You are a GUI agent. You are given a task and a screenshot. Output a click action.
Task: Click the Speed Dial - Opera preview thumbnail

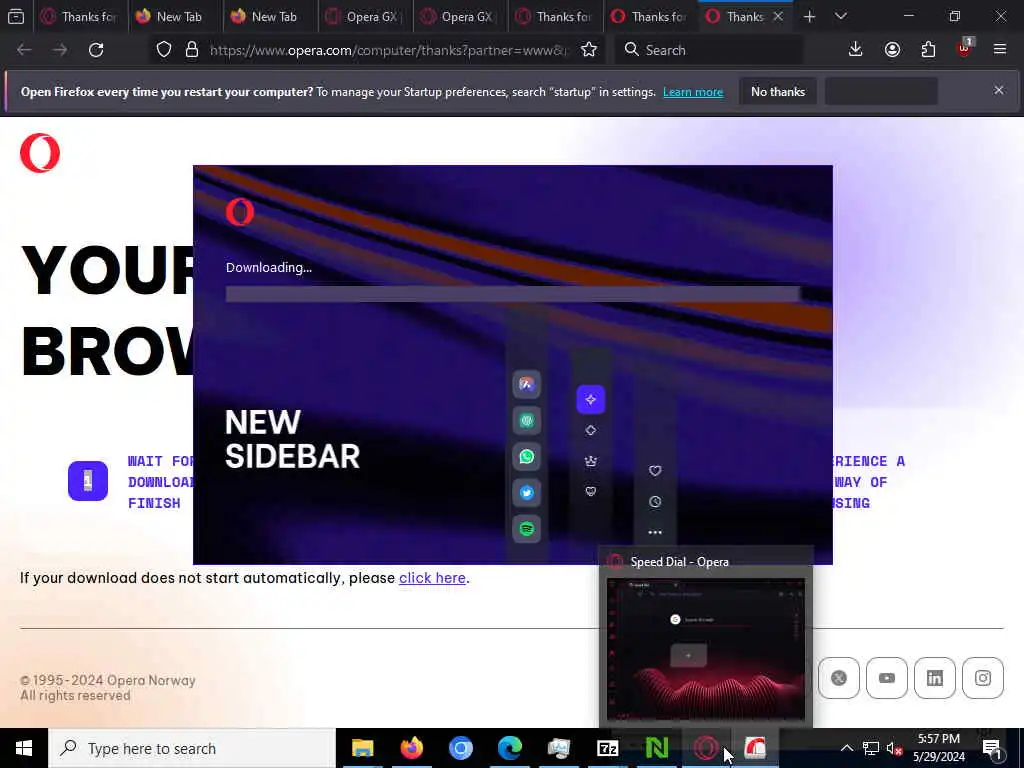(x=705, y=649)
